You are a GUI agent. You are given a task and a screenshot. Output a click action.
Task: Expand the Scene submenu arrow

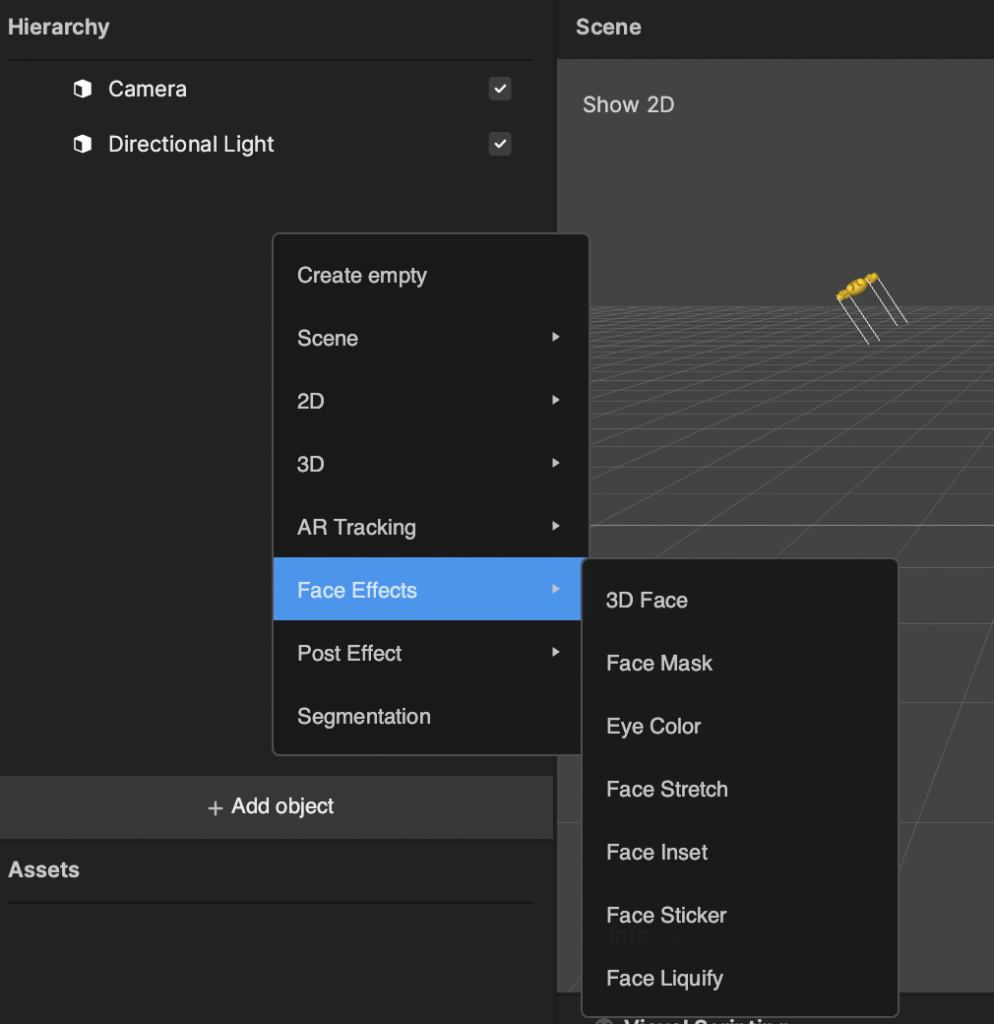click(555, 337)
